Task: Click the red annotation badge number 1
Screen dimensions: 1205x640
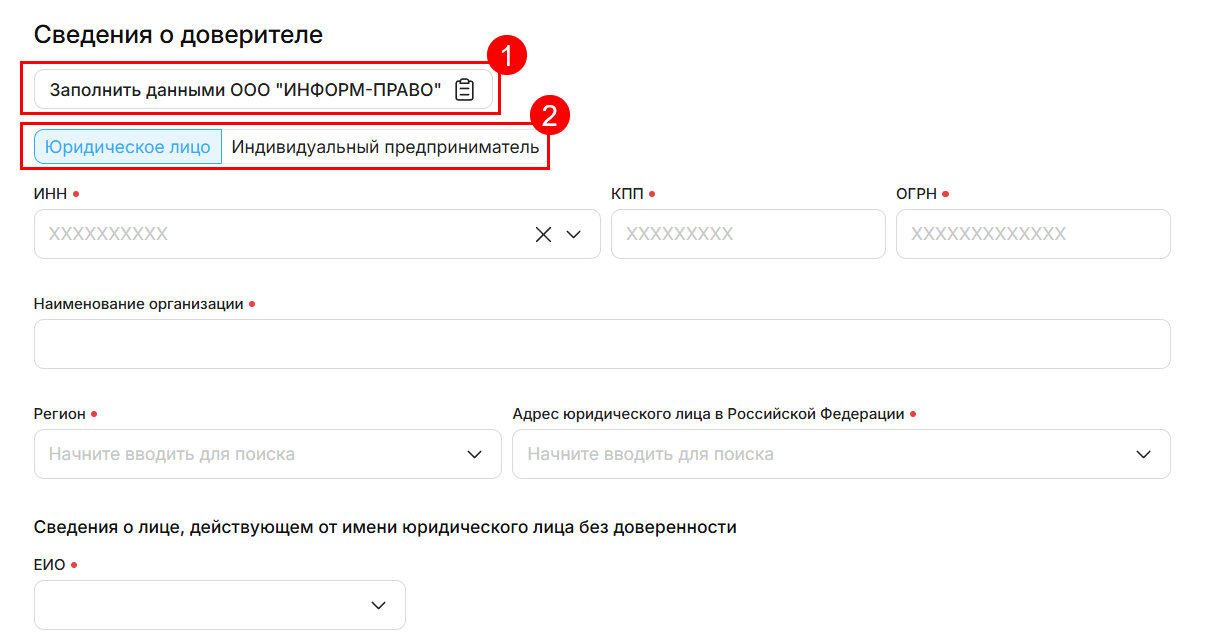Action: click(x=506, y=57)
